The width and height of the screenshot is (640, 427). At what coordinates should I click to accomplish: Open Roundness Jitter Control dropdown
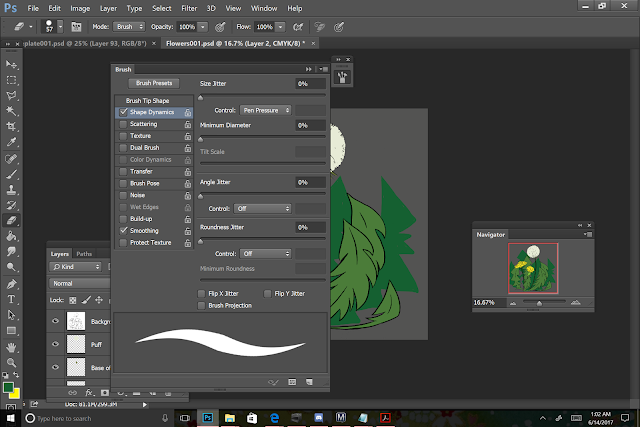(x=265, y=254)
